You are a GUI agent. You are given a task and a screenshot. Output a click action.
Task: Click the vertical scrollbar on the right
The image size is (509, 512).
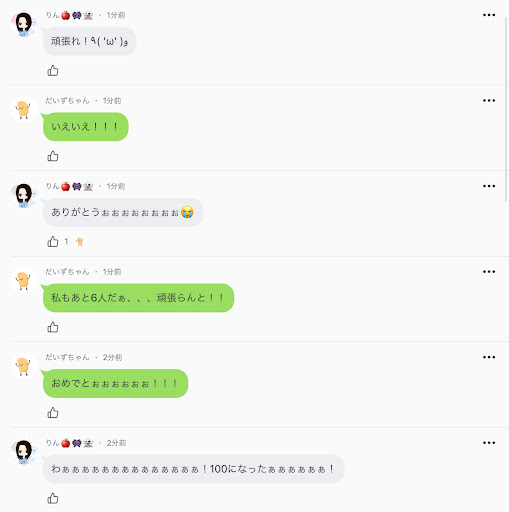click(x=507, y=108)
